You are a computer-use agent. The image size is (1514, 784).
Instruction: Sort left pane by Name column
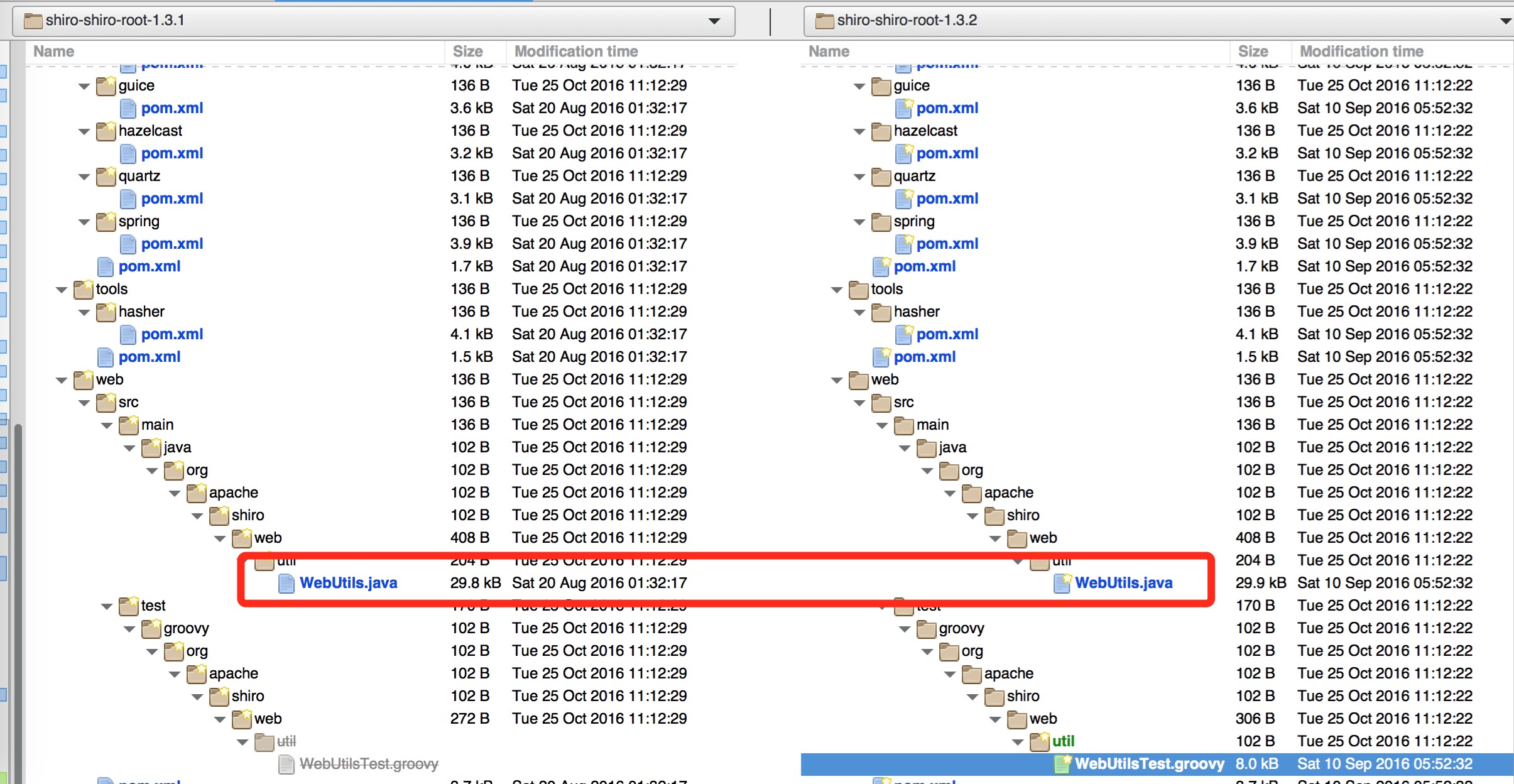pyautogui.click(x=235, y=52)
